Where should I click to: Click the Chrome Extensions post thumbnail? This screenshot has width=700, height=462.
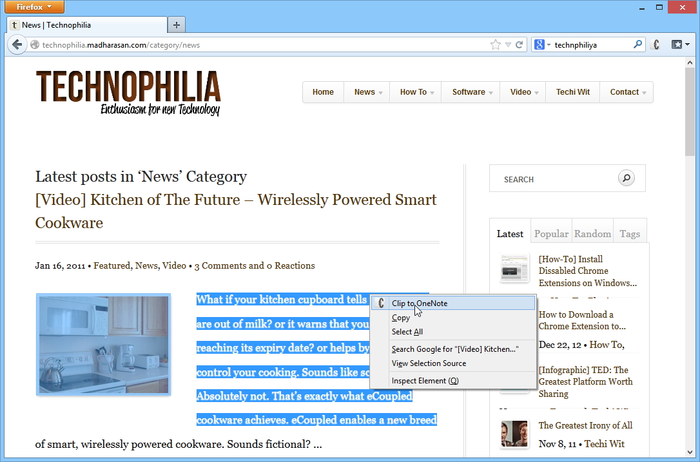coord(514,268)
